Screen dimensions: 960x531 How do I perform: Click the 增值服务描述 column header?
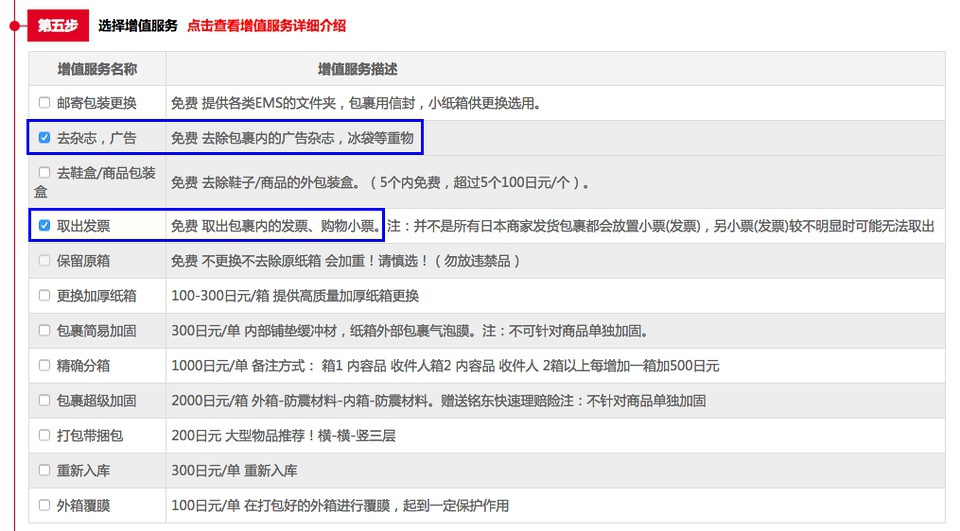coord(358,69)
